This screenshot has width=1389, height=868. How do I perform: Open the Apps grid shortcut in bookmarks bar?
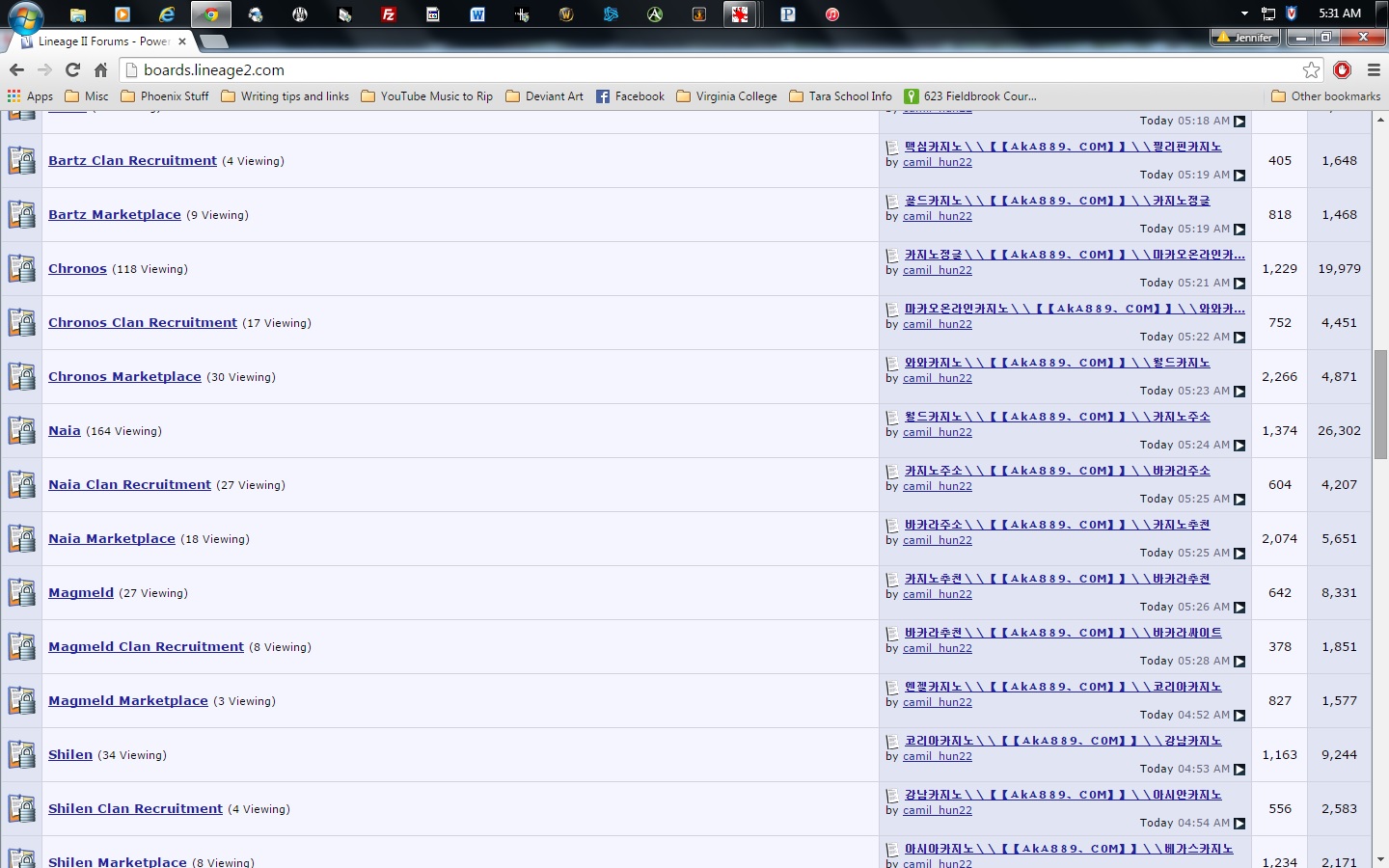[x=30, y=96]
